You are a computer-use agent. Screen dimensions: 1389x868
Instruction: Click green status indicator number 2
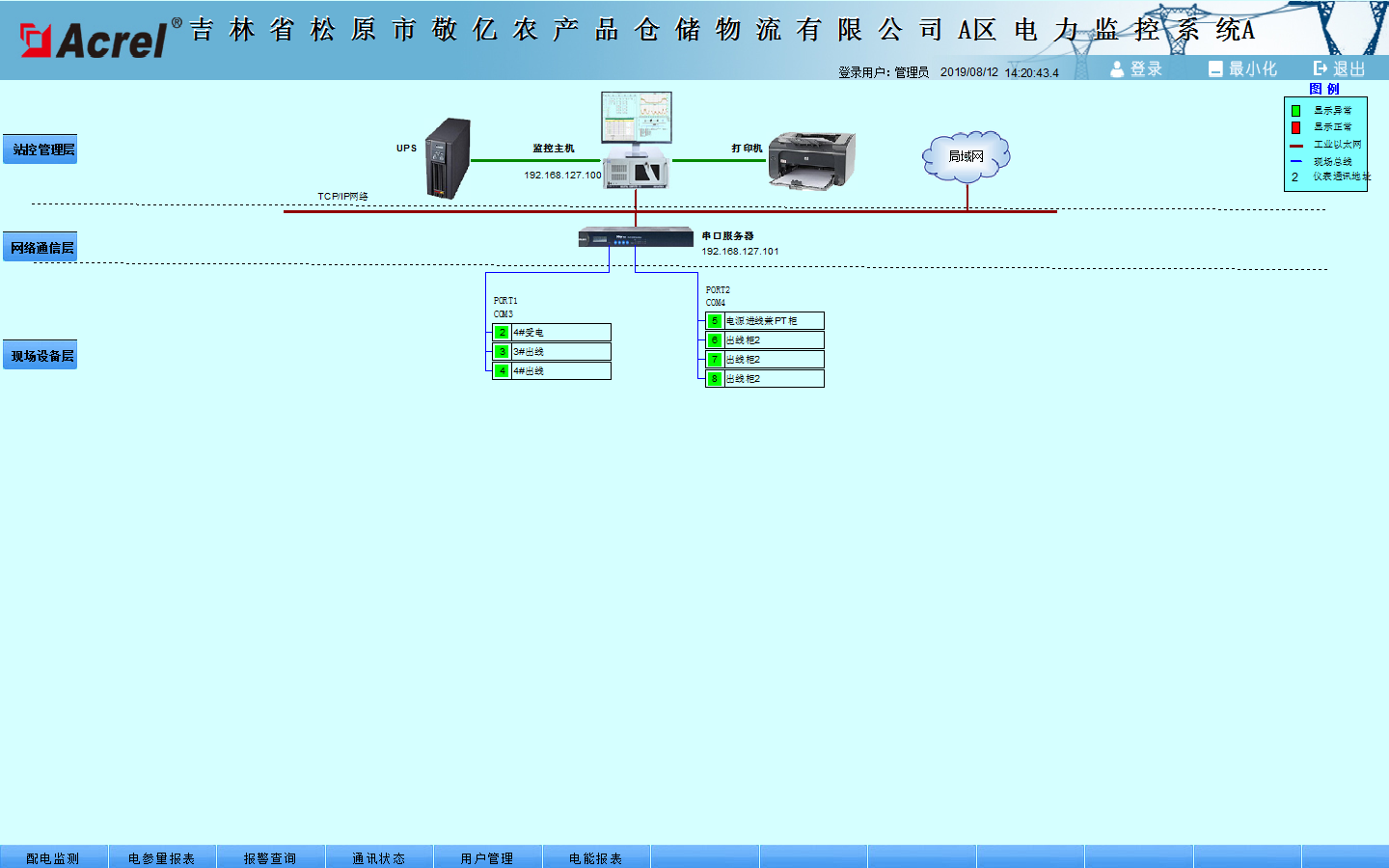[502, 333]
